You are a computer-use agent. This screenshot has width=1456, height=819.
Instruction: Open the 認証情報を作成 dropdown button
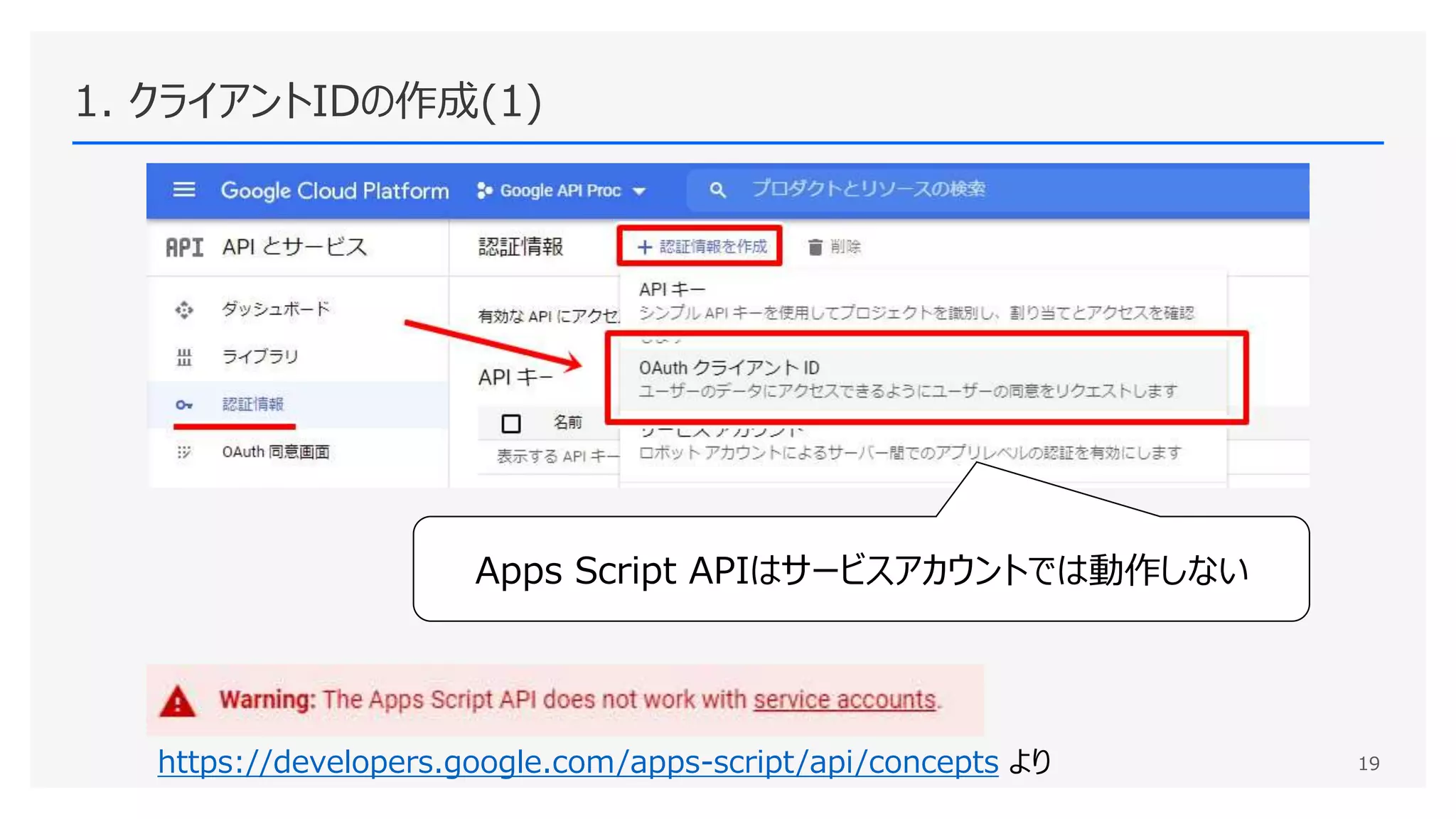(x=701, y=247)
